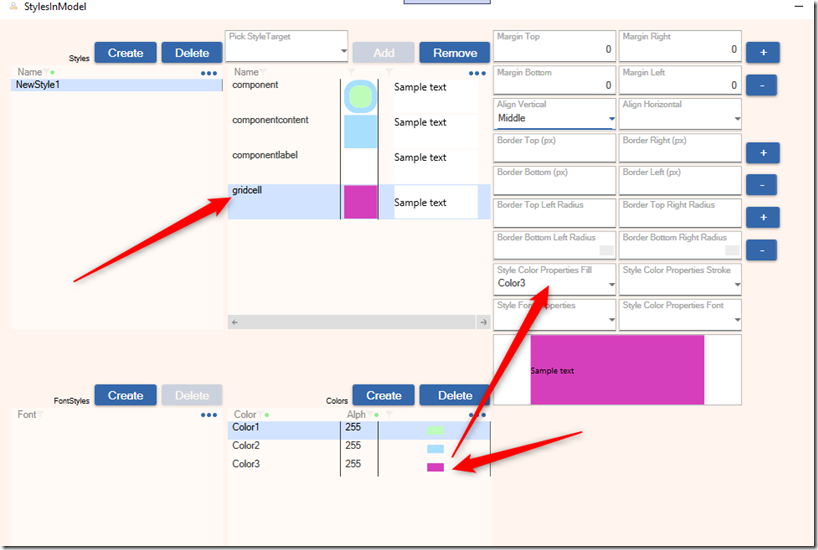Image resolution: width=818 pixels, height=550 pixels.
Task: Open the style targets grid three-dots menu
Action: [x=477, y=73]
